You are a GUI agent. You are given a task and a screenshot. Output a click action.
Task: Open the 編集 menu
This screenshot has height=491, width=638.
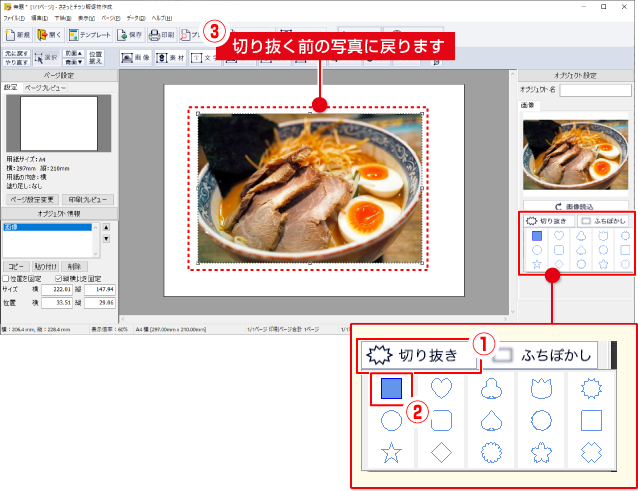[39, 18]
